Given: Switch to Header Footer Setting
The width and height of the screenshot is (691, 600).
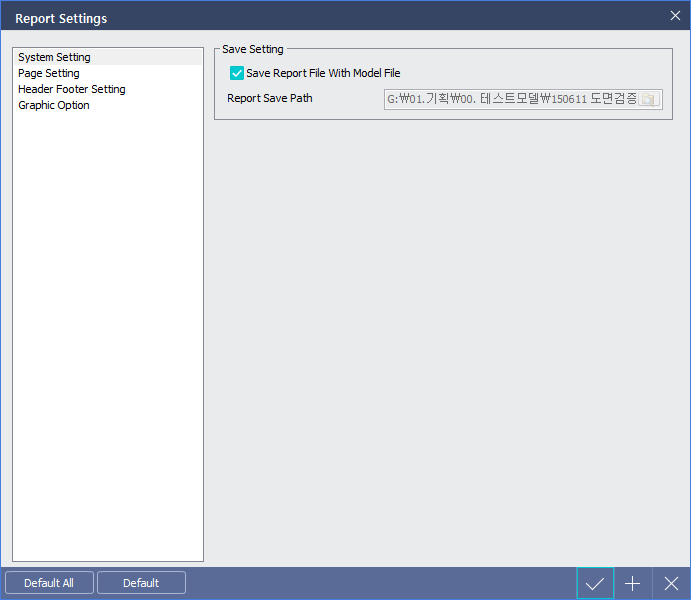Looking at the screenshot, I should (72, 89).
